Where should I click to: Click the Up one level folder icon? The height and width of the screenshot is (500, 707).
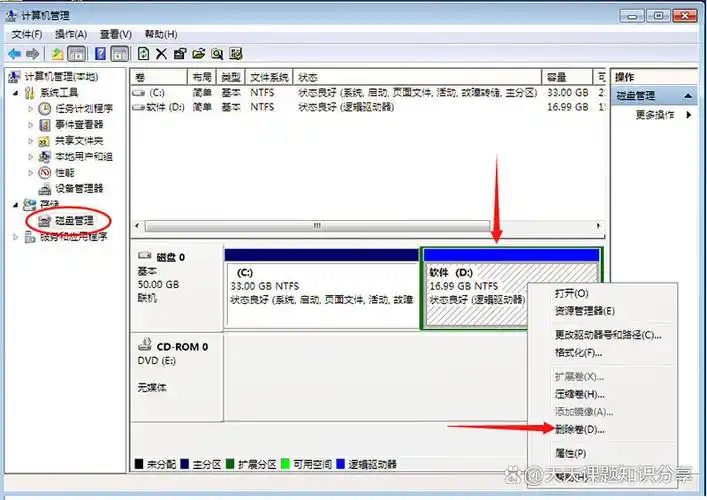tap(58, 53)
